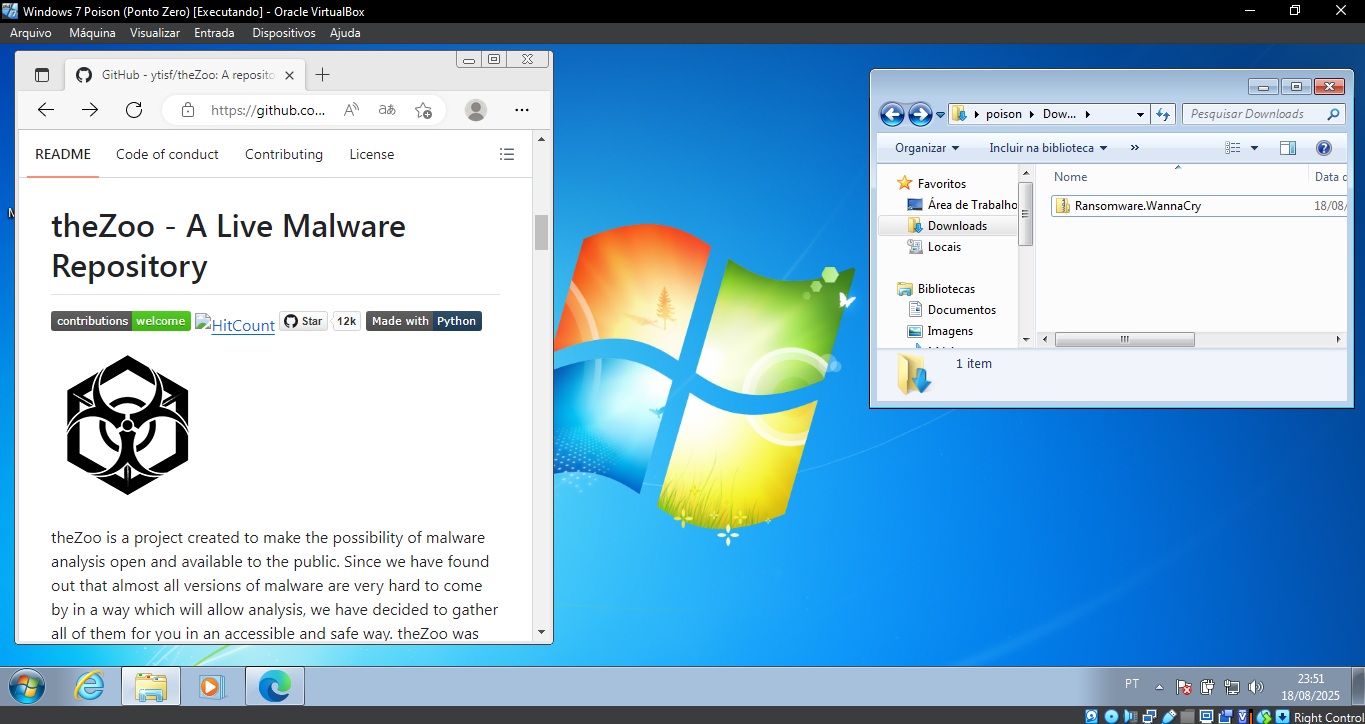Refresh the Downloads folder in Explorer
Screen dimensions: 1365x724
coord(1163,114)
